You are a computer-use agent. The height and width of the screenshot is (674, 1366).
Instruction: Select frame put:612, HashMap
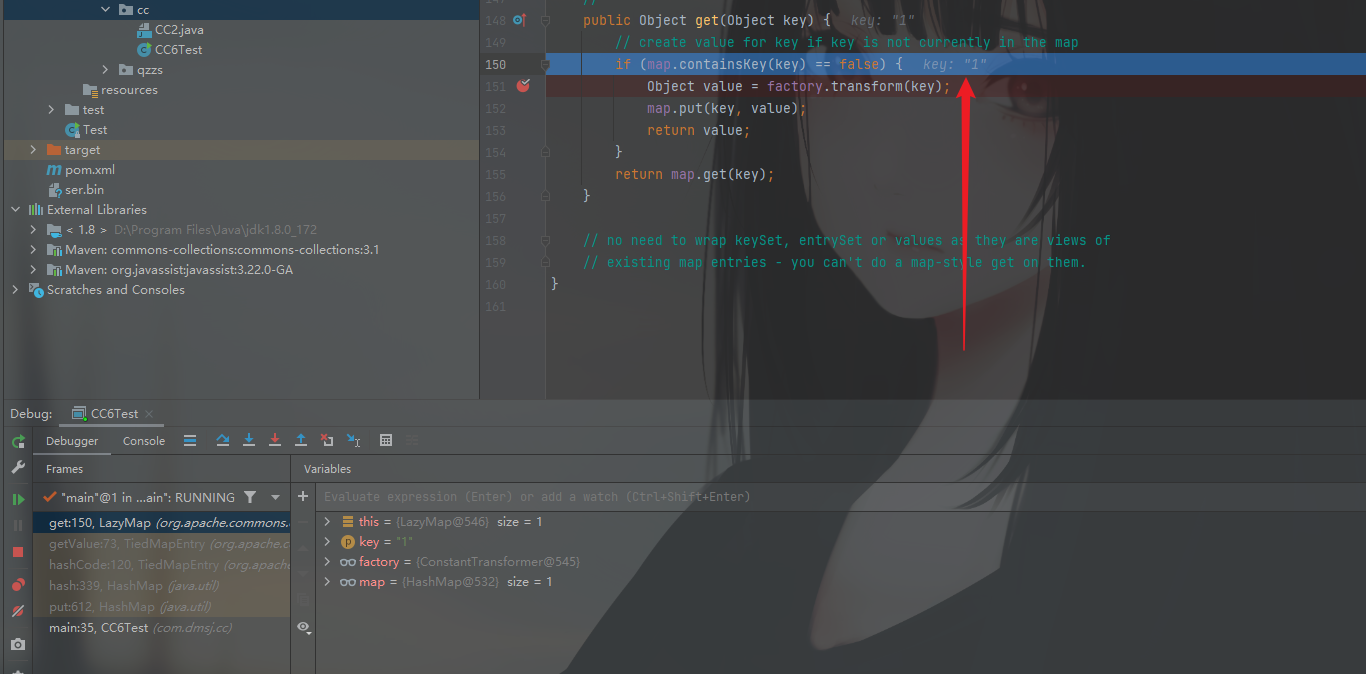[162, 607]
